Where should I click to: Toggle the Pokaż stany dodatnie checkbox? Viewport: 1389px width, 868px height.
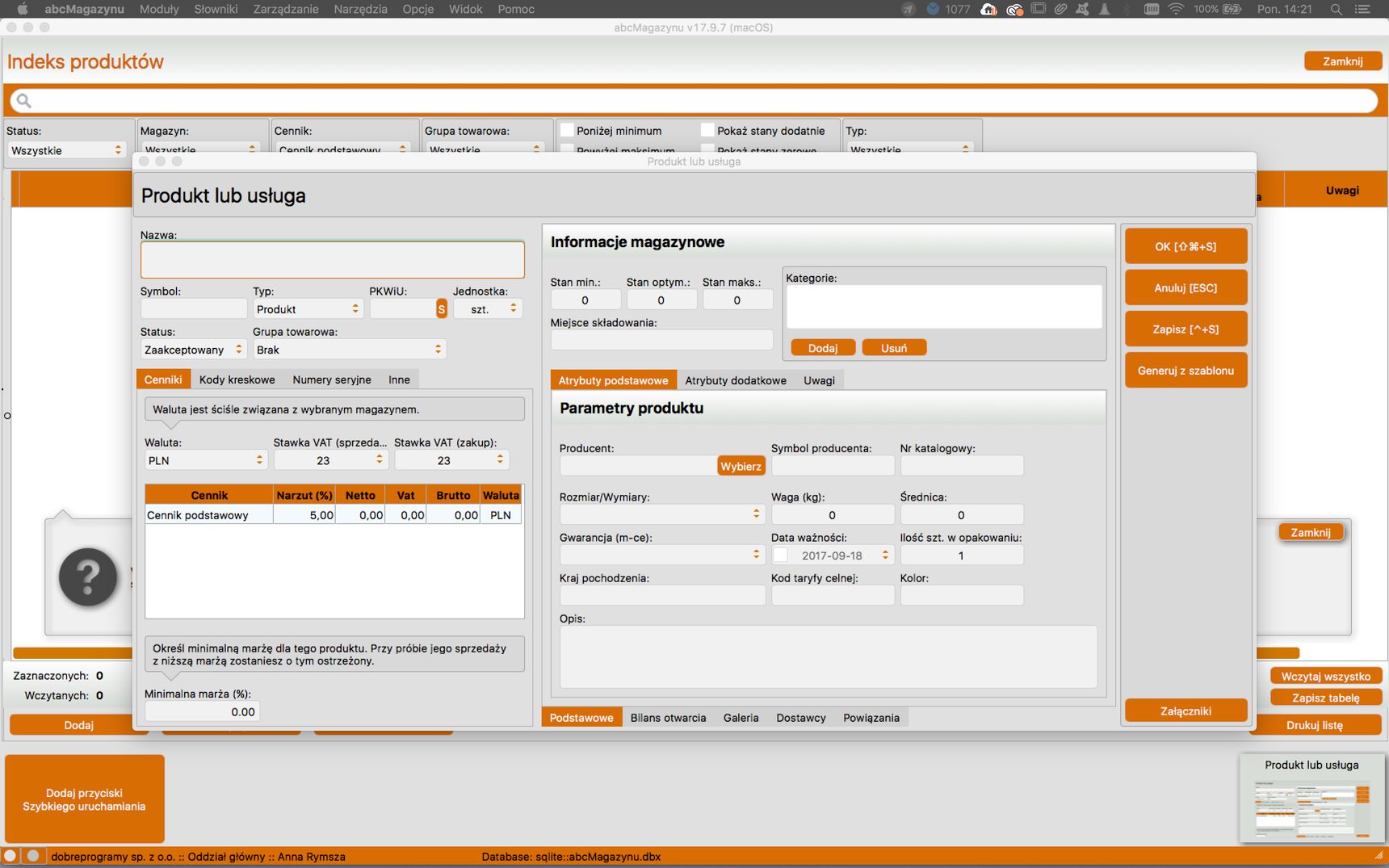pos(707,130)
